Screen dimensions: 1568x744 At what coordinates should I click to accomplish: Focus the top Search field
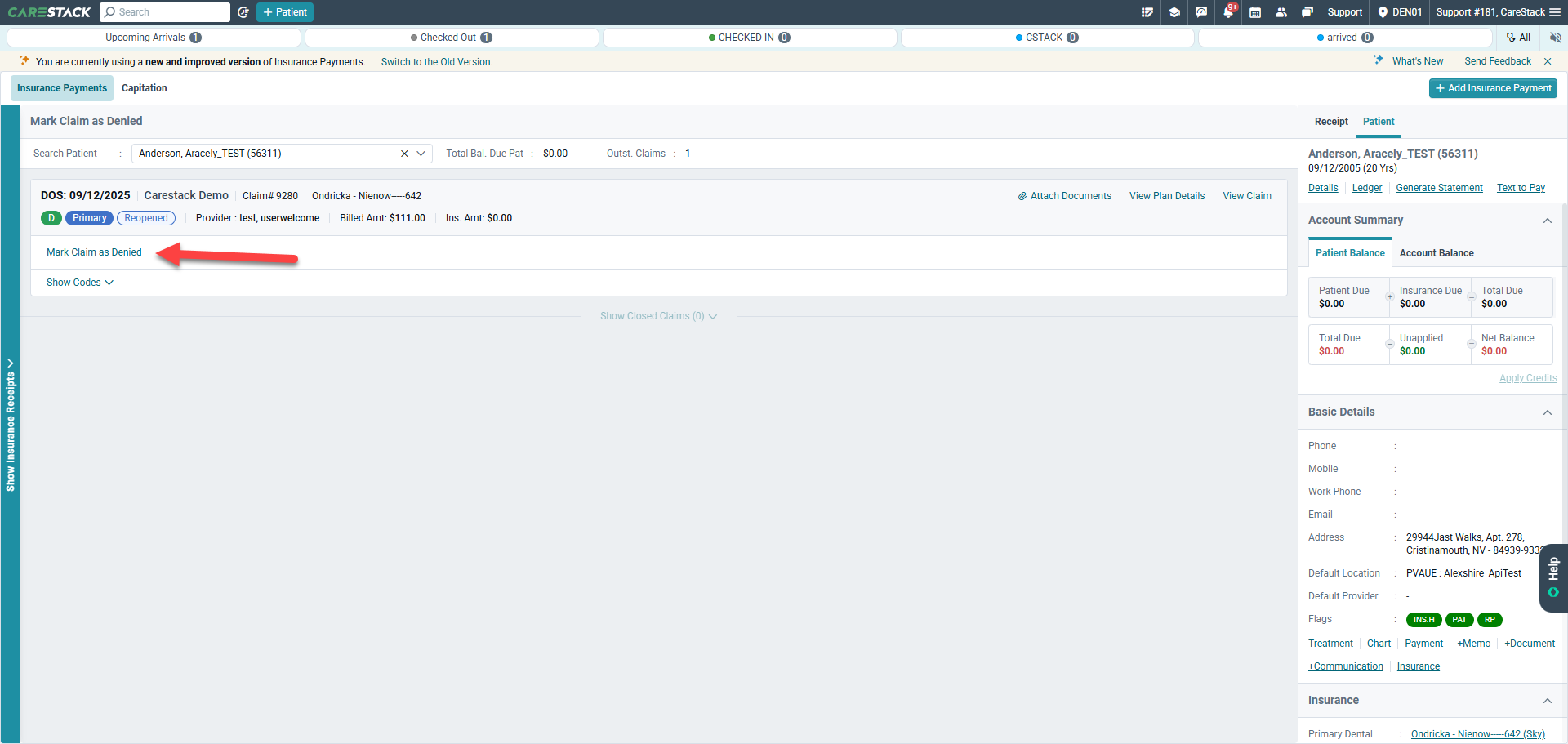[165, 12]
